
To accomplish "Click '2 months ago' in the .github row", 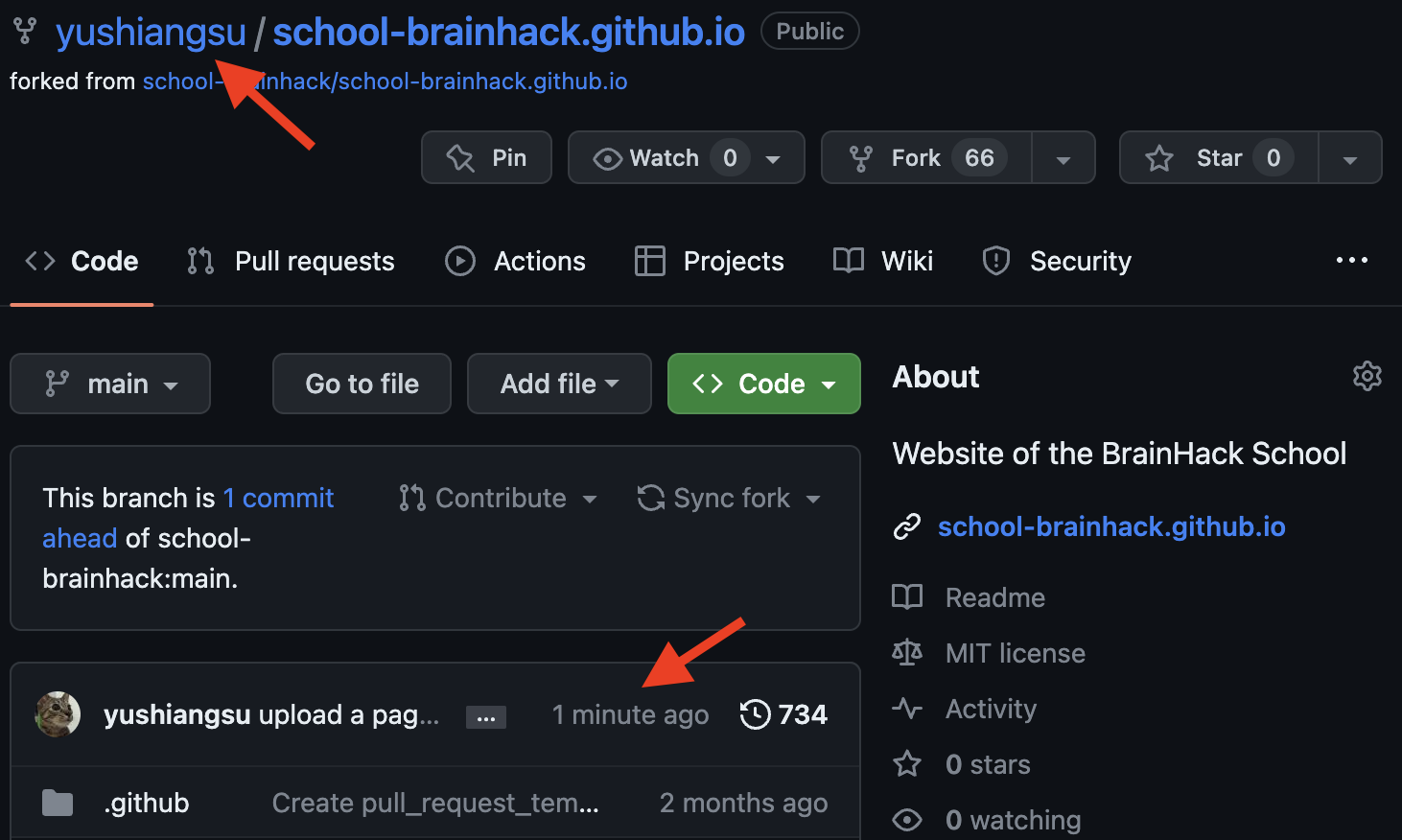I will pos(744,803).
